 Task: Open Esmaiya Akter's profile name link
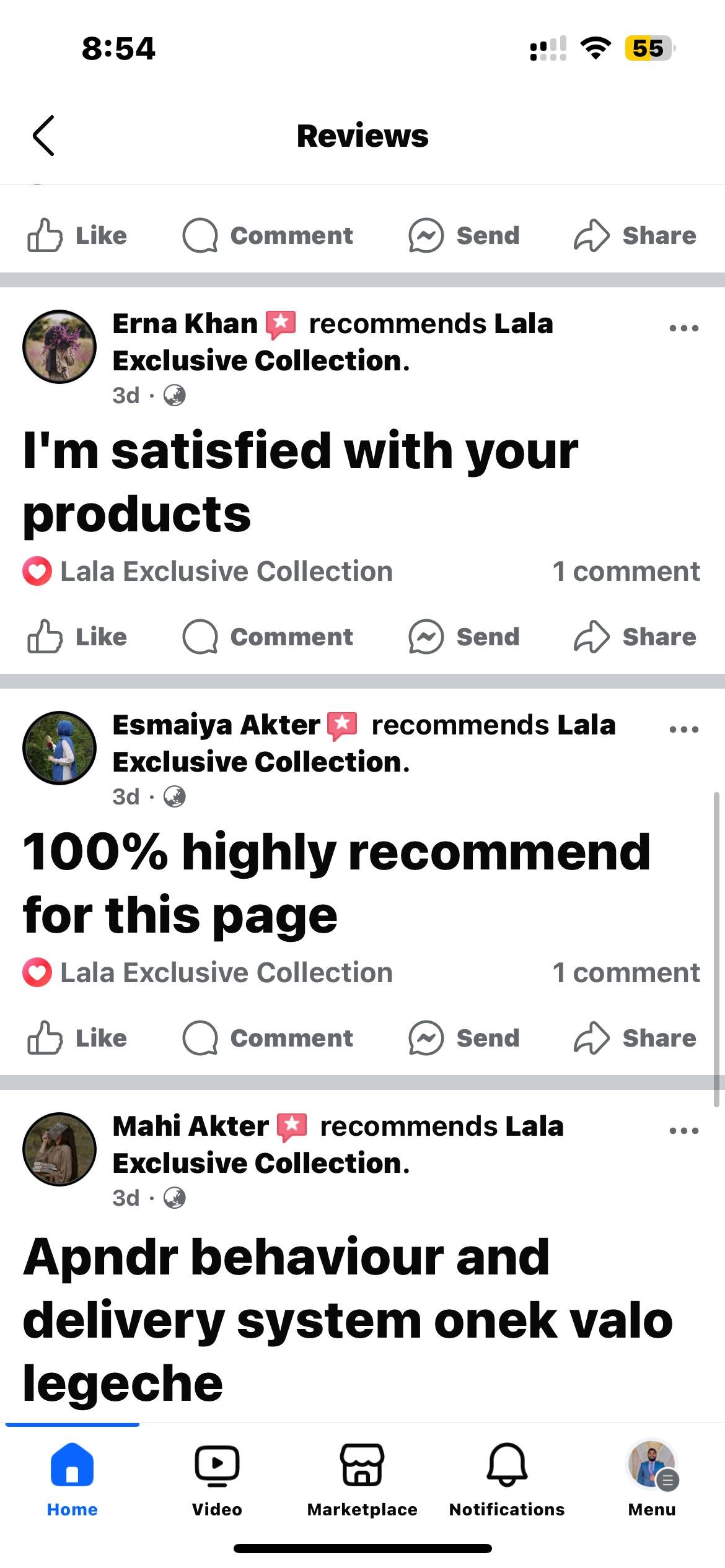point(216,725)
